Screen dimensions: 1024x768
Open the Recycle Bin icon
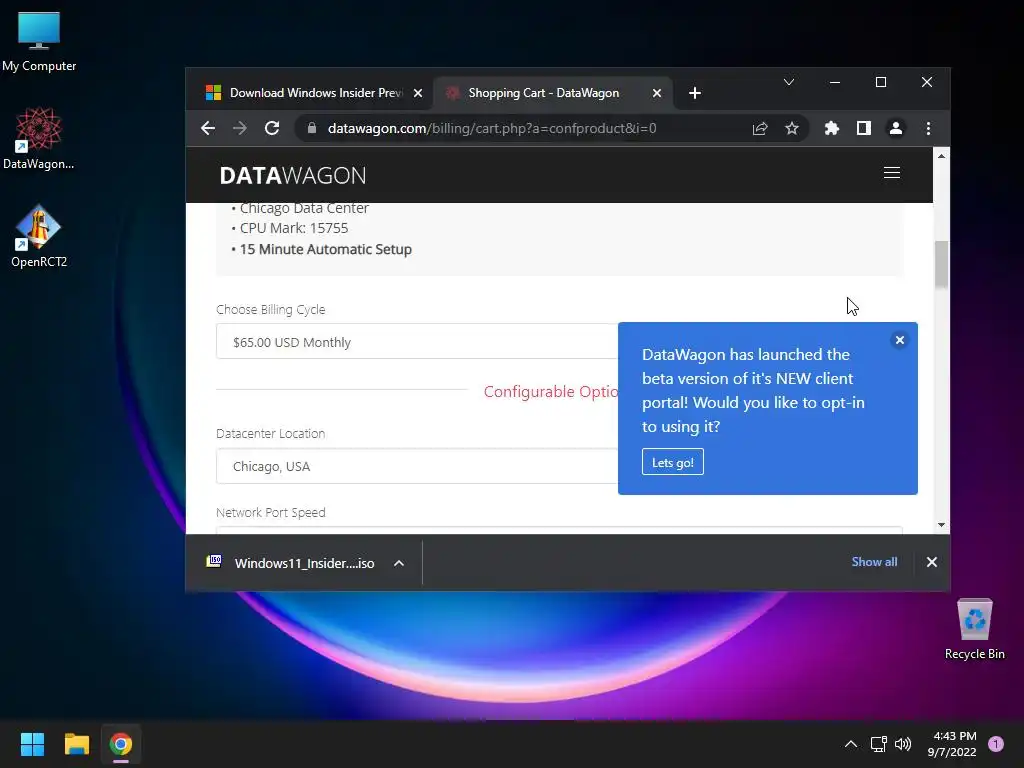pos(974,629)
